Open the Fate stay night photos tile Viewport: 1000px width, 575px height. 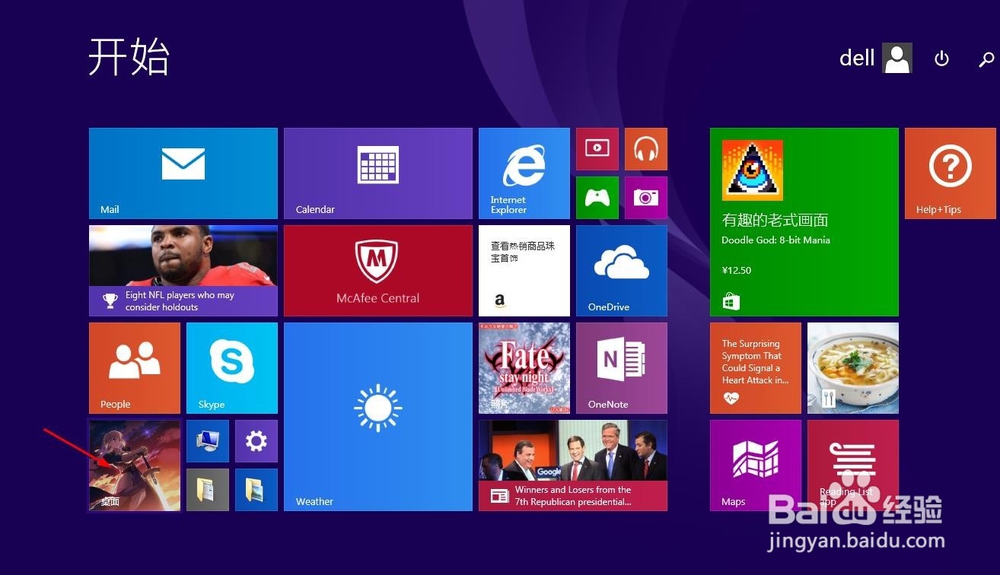(524, 368)
